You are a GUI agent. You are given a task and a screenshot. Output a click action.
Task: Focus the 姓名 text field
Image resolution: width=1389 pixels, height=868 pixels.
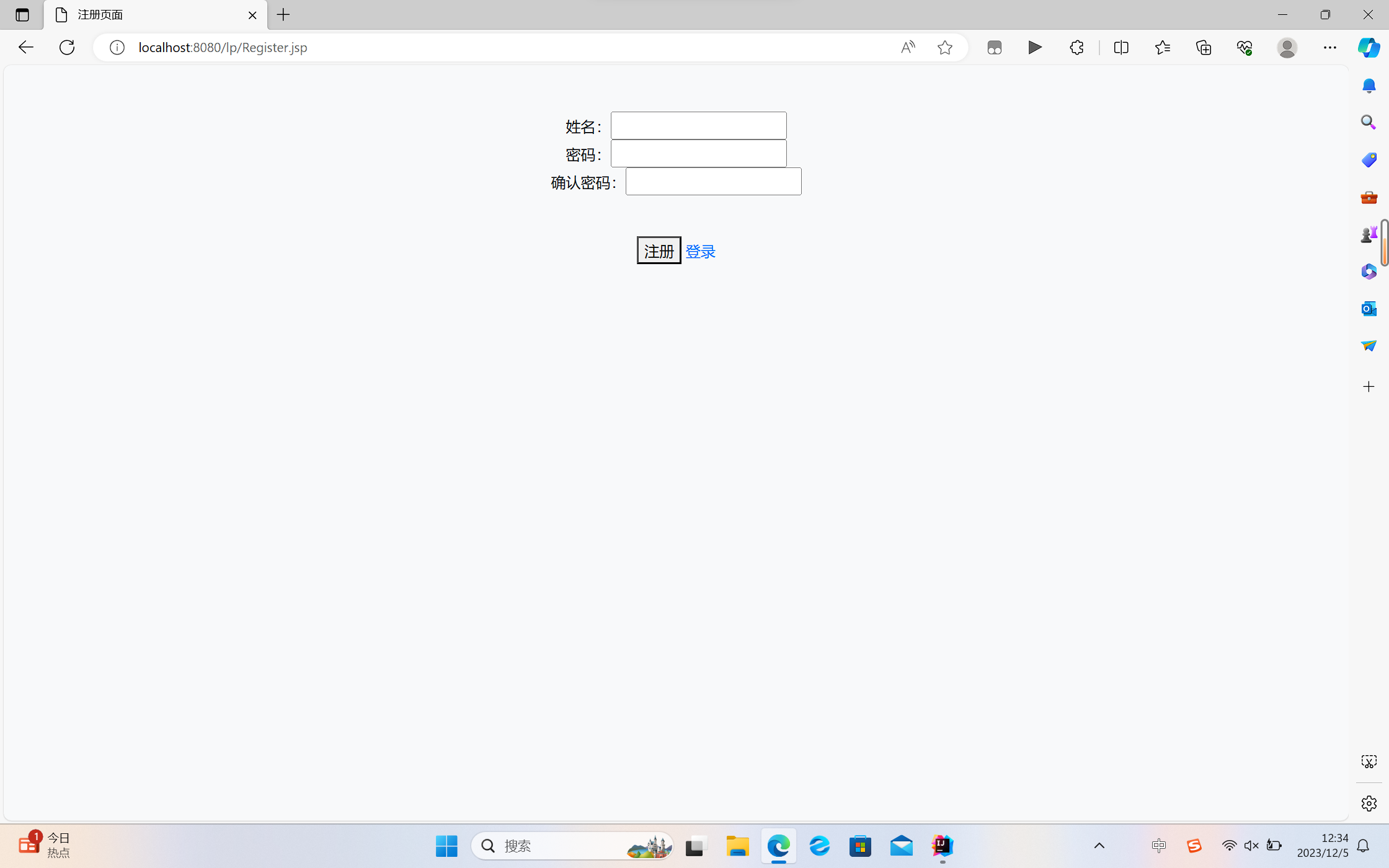point(698,126)
